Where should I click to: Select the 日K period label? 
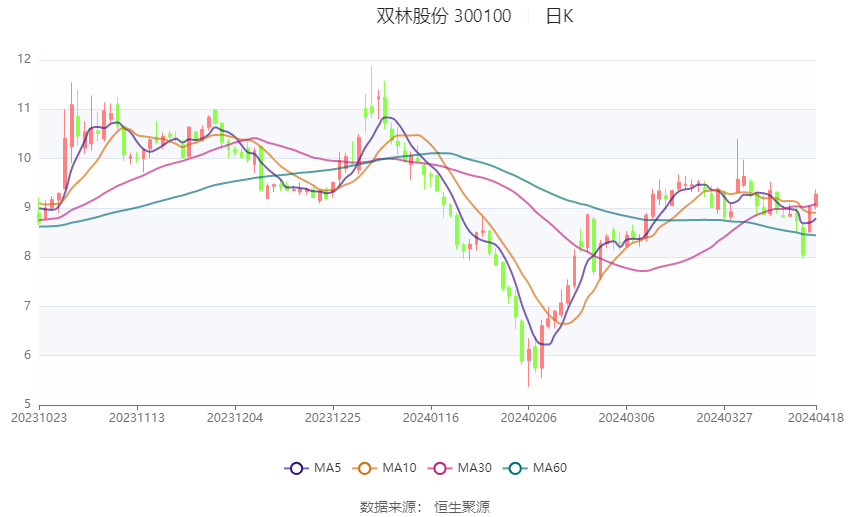(x=559, y=16)
